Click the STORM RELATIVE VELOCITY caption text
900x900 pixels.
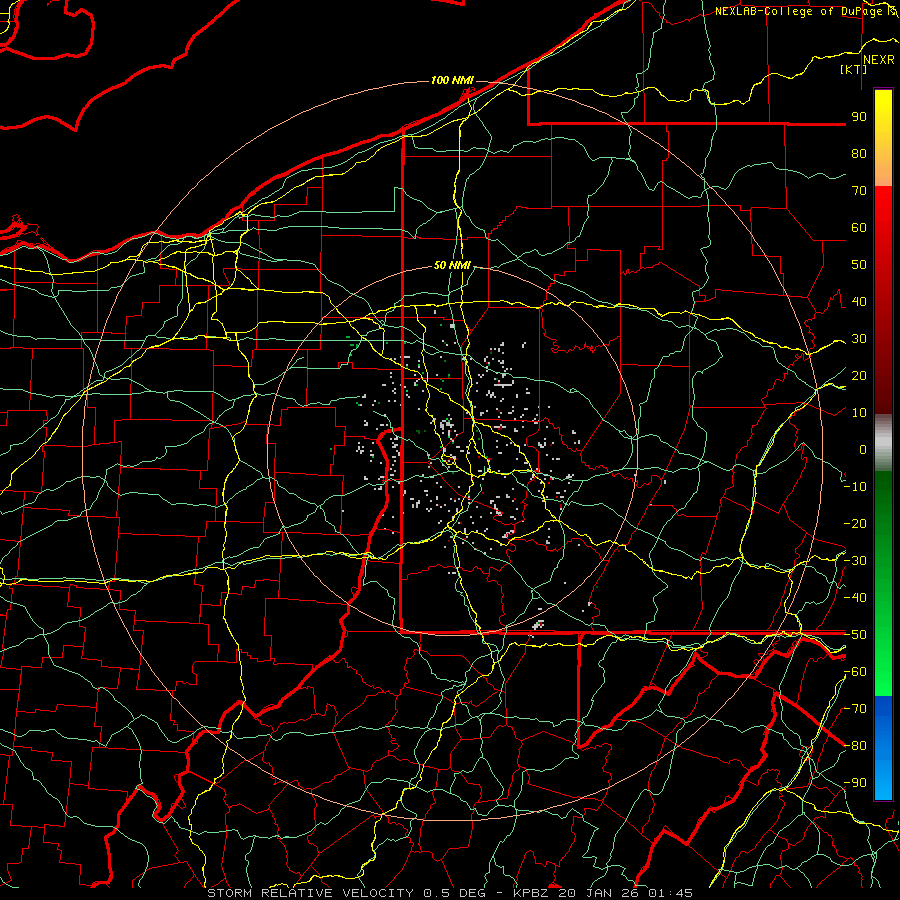(310, 893)
